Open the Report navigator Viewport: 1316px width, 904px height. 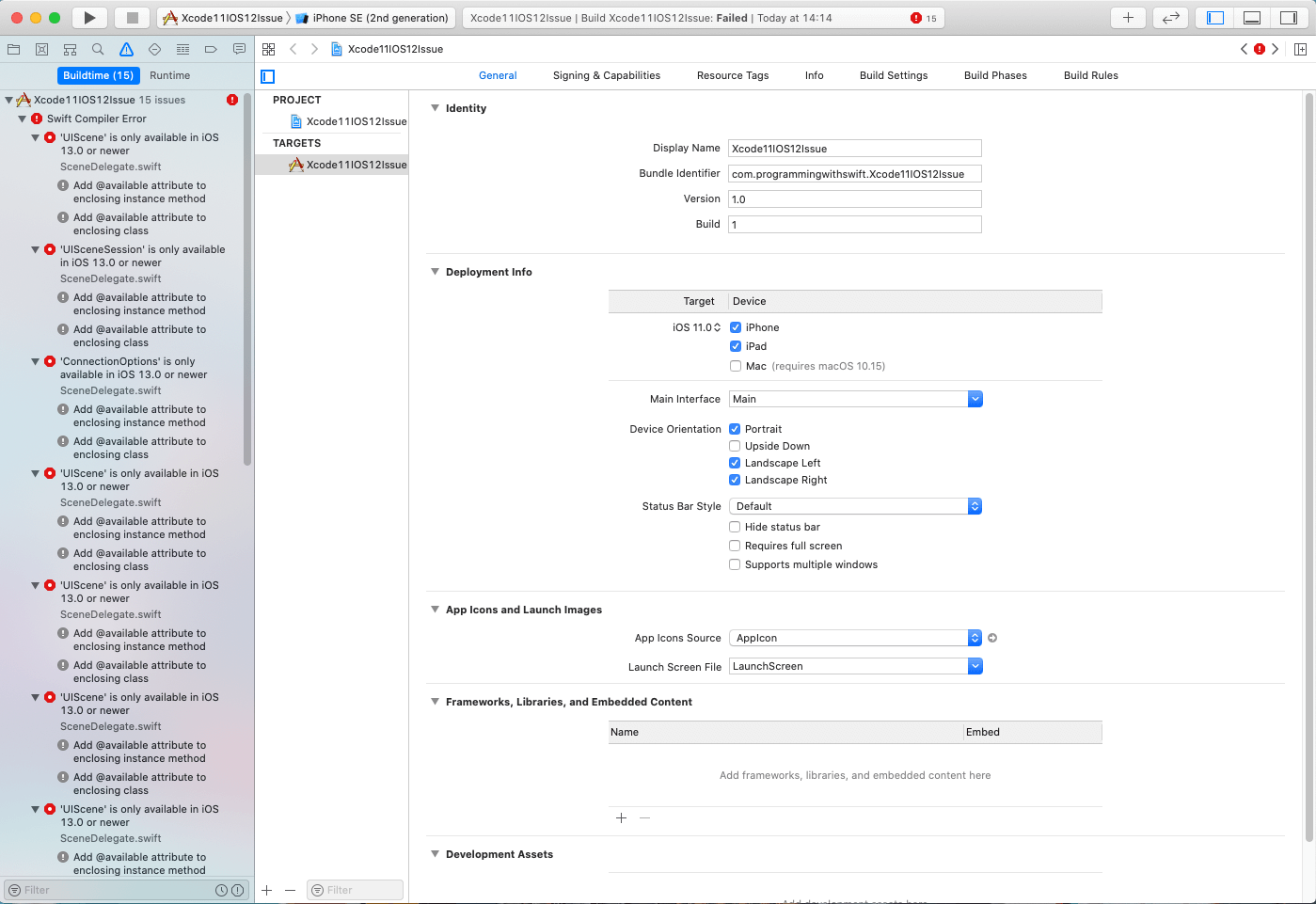(239, 49)
